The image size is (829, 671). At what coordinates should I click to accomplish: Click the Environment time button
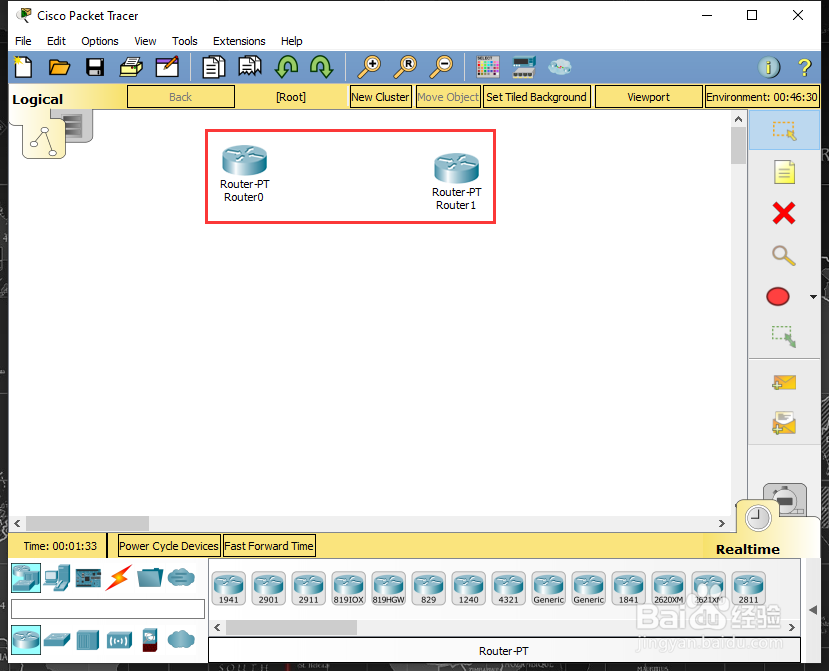coord(762,97)
